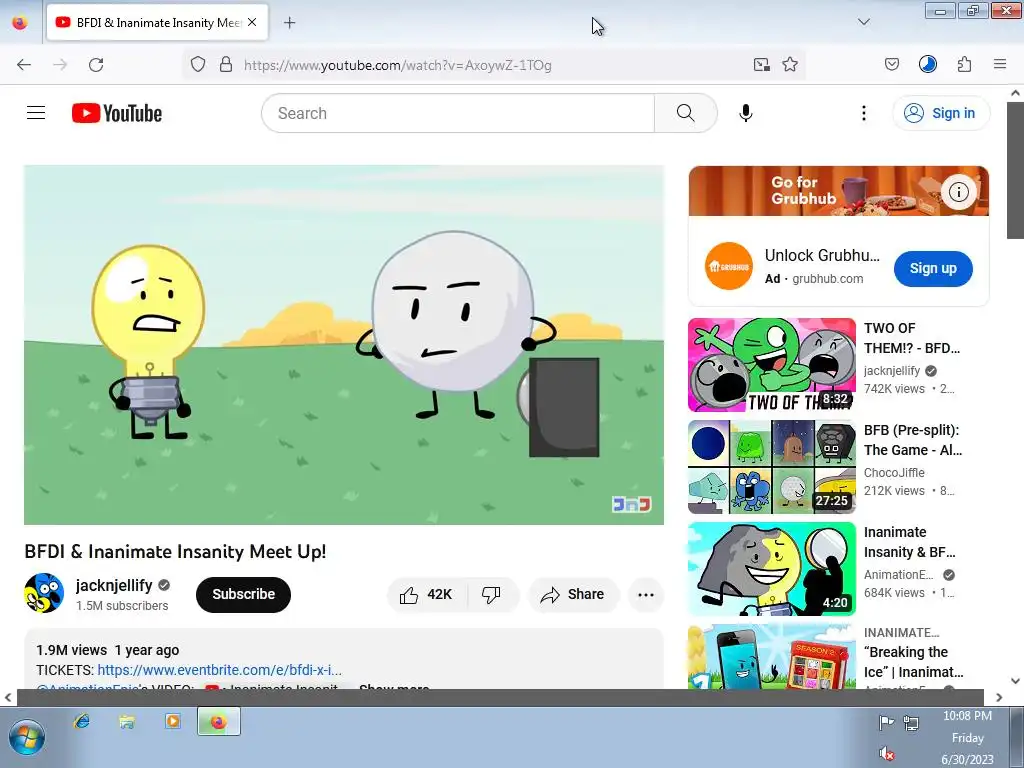Open Firefox extensions puzzle icon

coord(965,65)
